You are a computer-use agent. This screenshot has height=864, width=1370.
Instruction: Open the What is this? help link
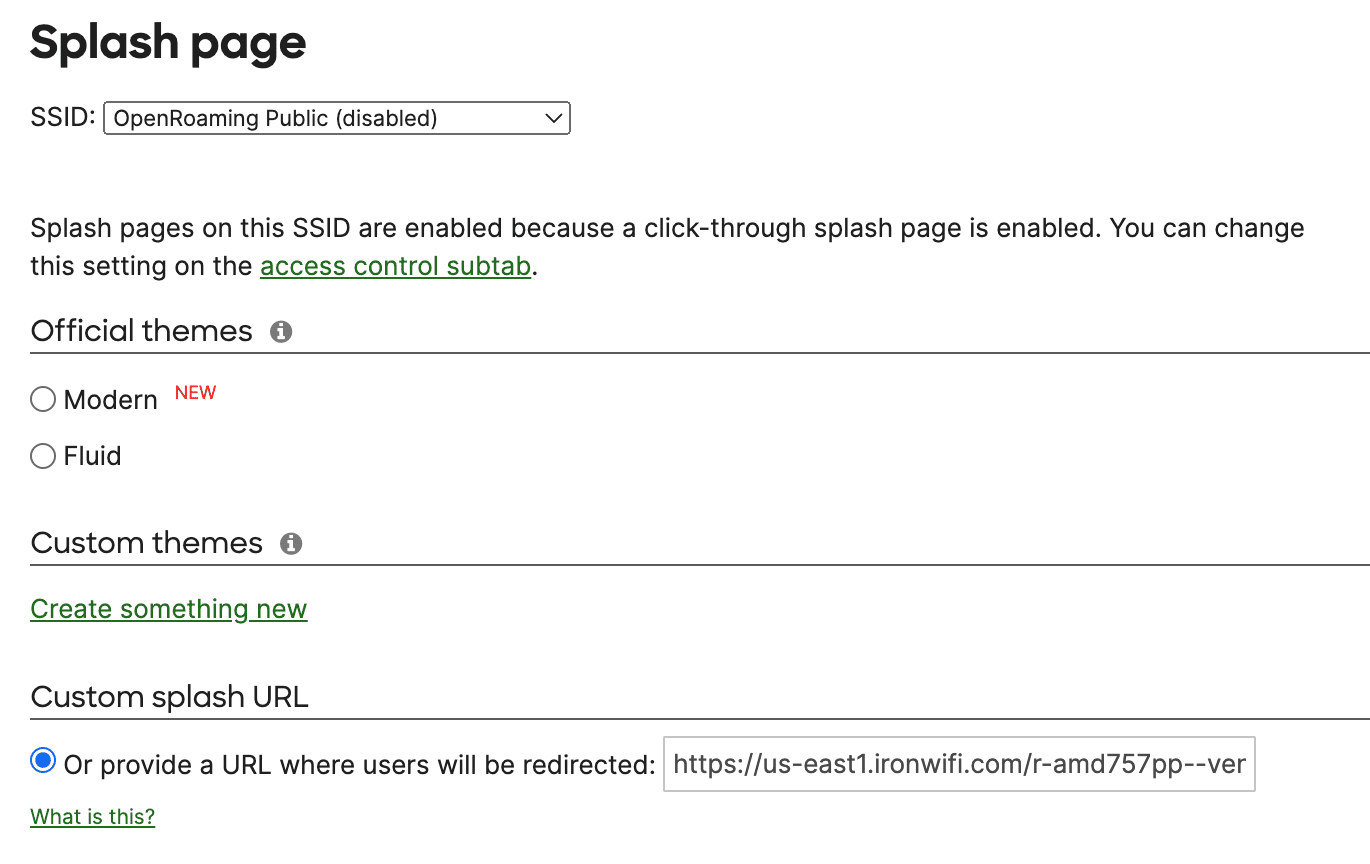click(x=93, y=817)
